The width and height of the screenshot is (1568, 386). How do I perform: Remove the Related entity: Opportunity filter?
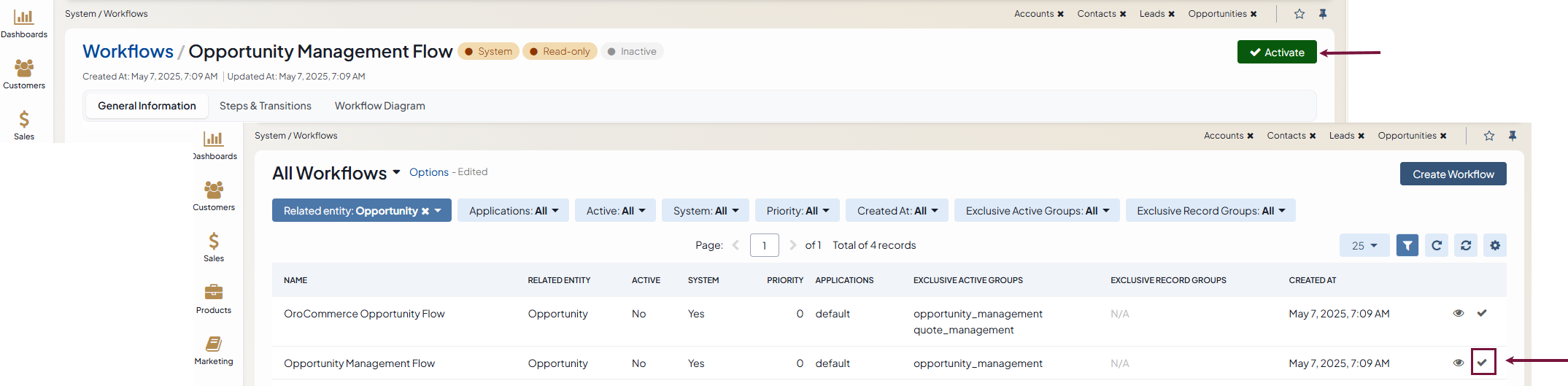point(425,212)
